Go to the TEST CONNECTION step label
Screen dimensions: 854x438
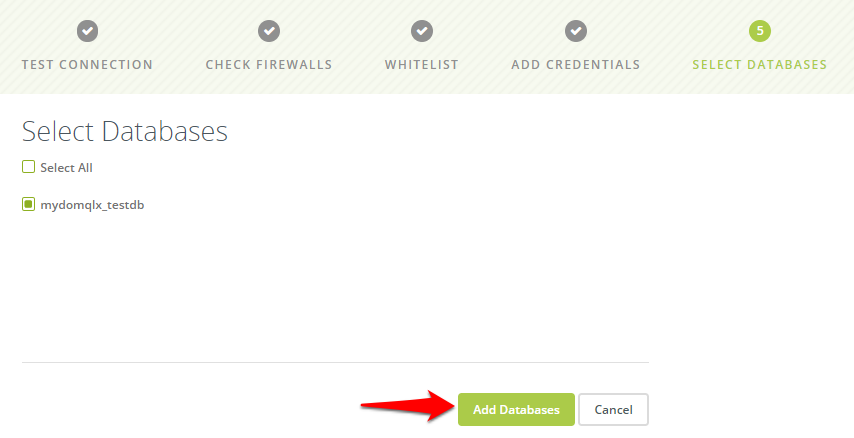(x=87, y=64)
